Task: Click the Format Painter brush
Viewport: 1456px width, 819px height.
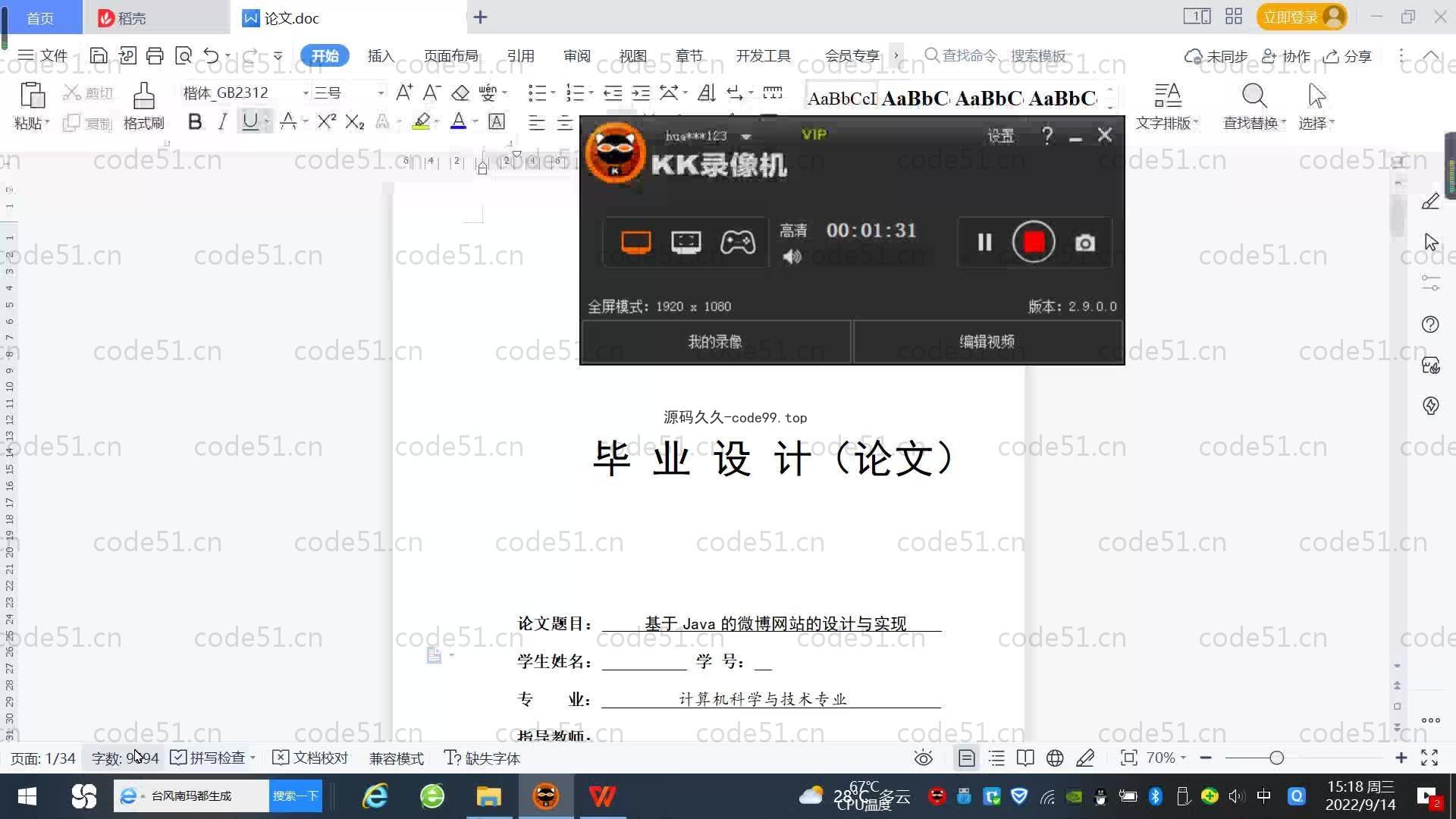Action: tap(143, 105)
